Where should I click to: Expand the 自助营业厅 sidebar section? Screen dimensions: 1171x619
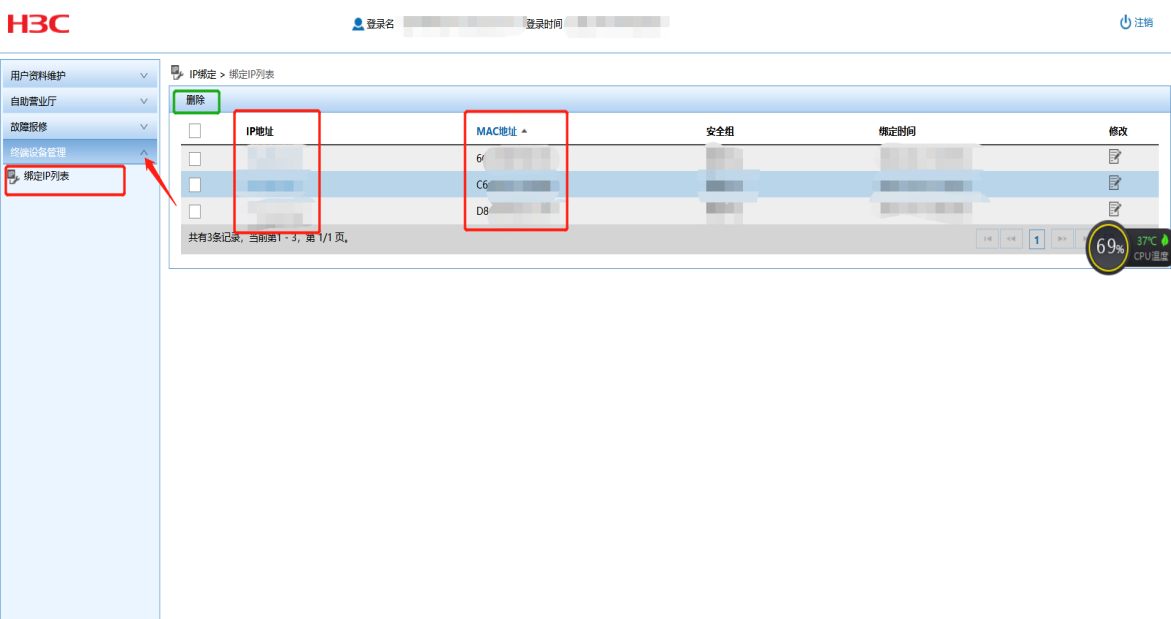pos(79,101)
